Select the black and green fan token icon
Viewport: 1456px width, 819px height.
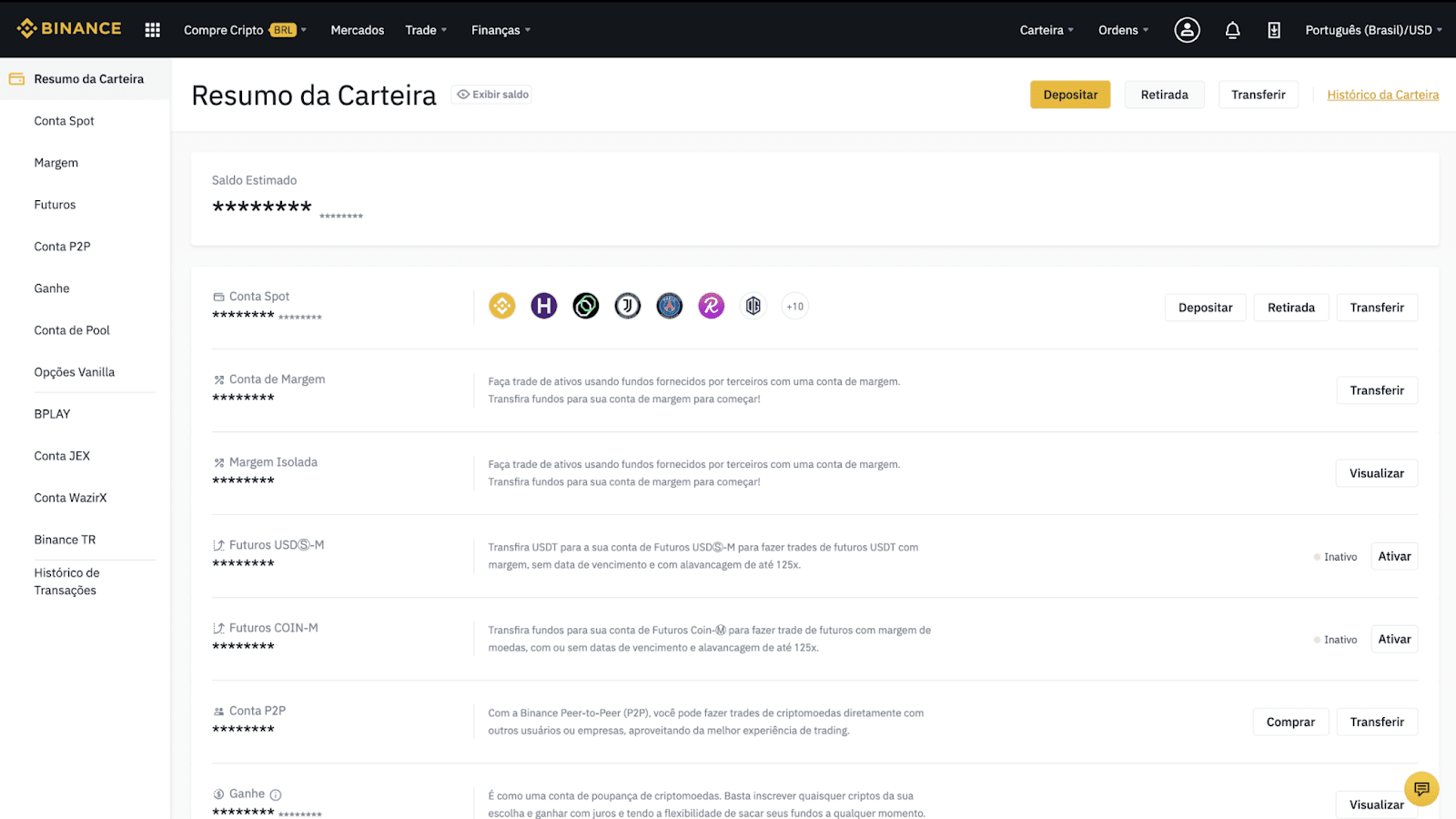pyautogui.click(x=586, y=306)
